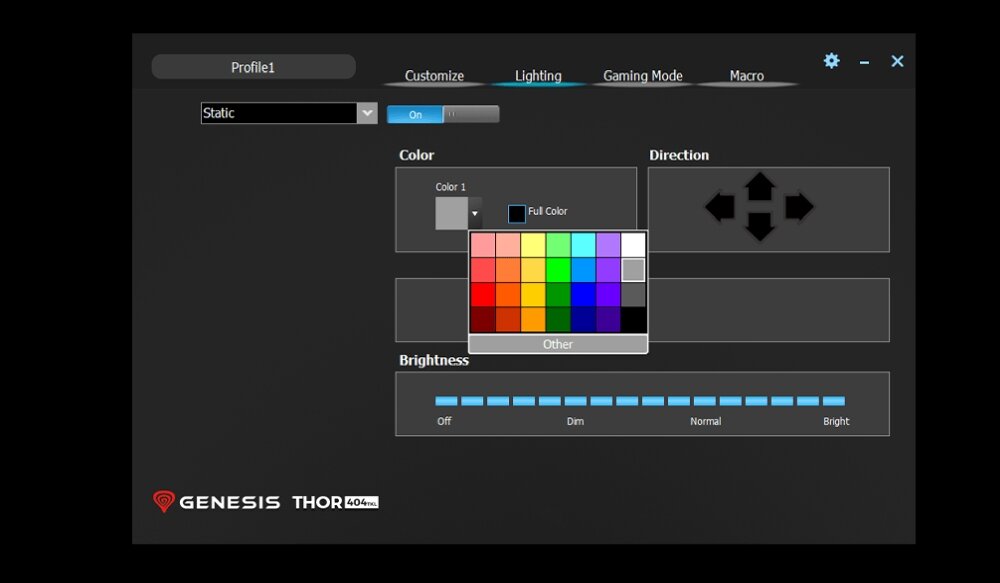Viewport: 1000px width, 583px height.
Task: Pick the black swatch in the palette
Action: click(633, 320)
